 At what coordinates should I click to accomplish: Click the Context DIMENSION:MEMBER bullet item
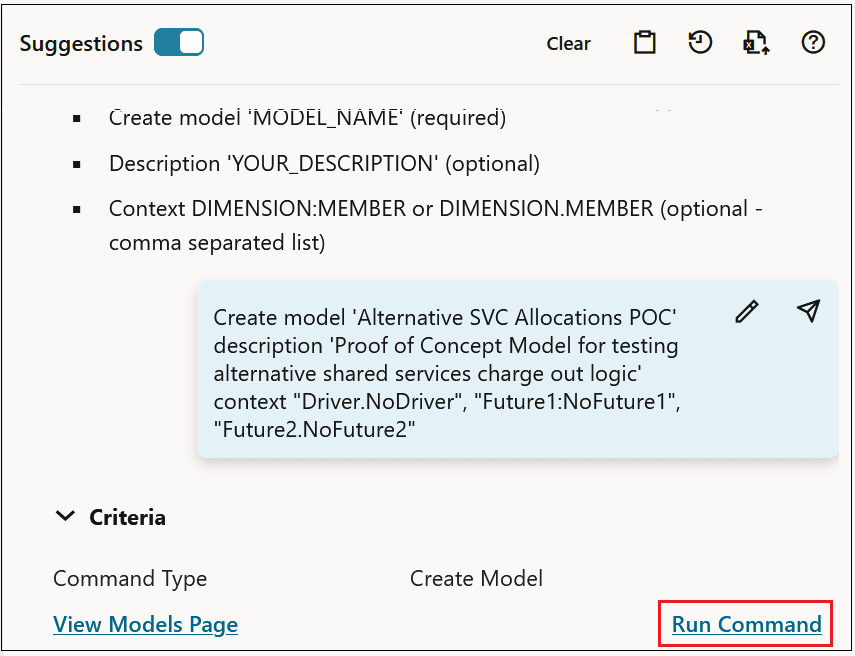click(x=435, y=210)
